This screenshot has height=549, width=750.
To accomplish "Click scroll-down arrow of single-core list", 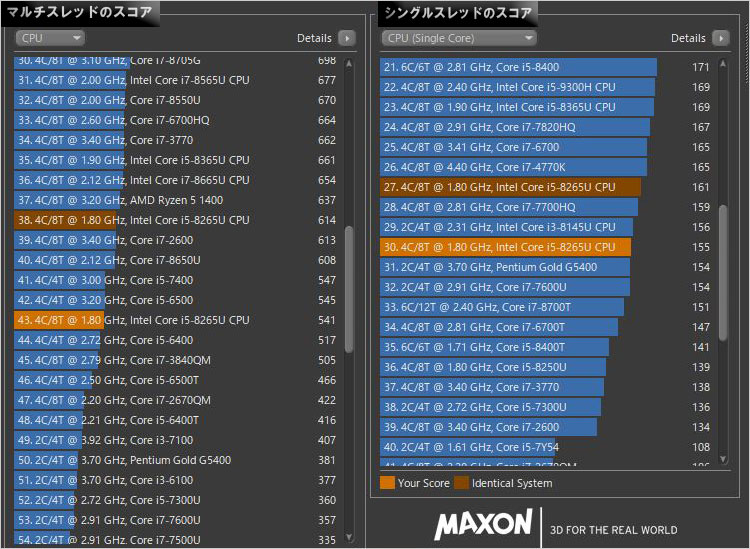I will (x=723, y=459).
